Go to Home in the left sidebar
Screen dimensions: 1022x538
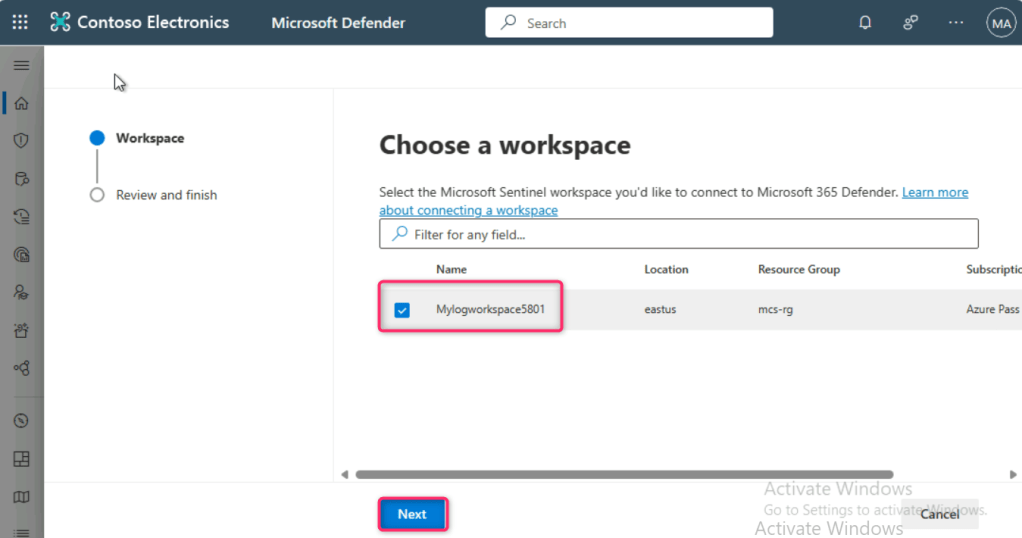click(21, 103)
